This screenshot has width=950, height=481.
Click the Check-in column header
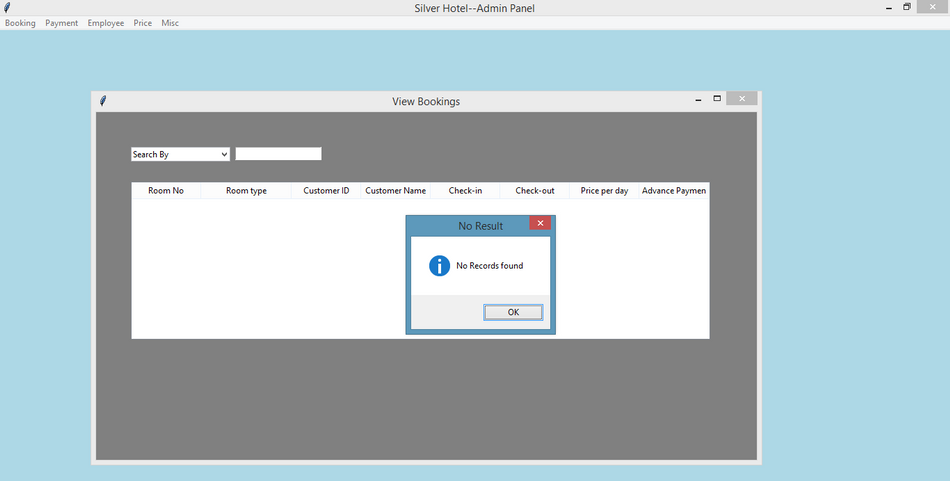(x=465, y=191)
